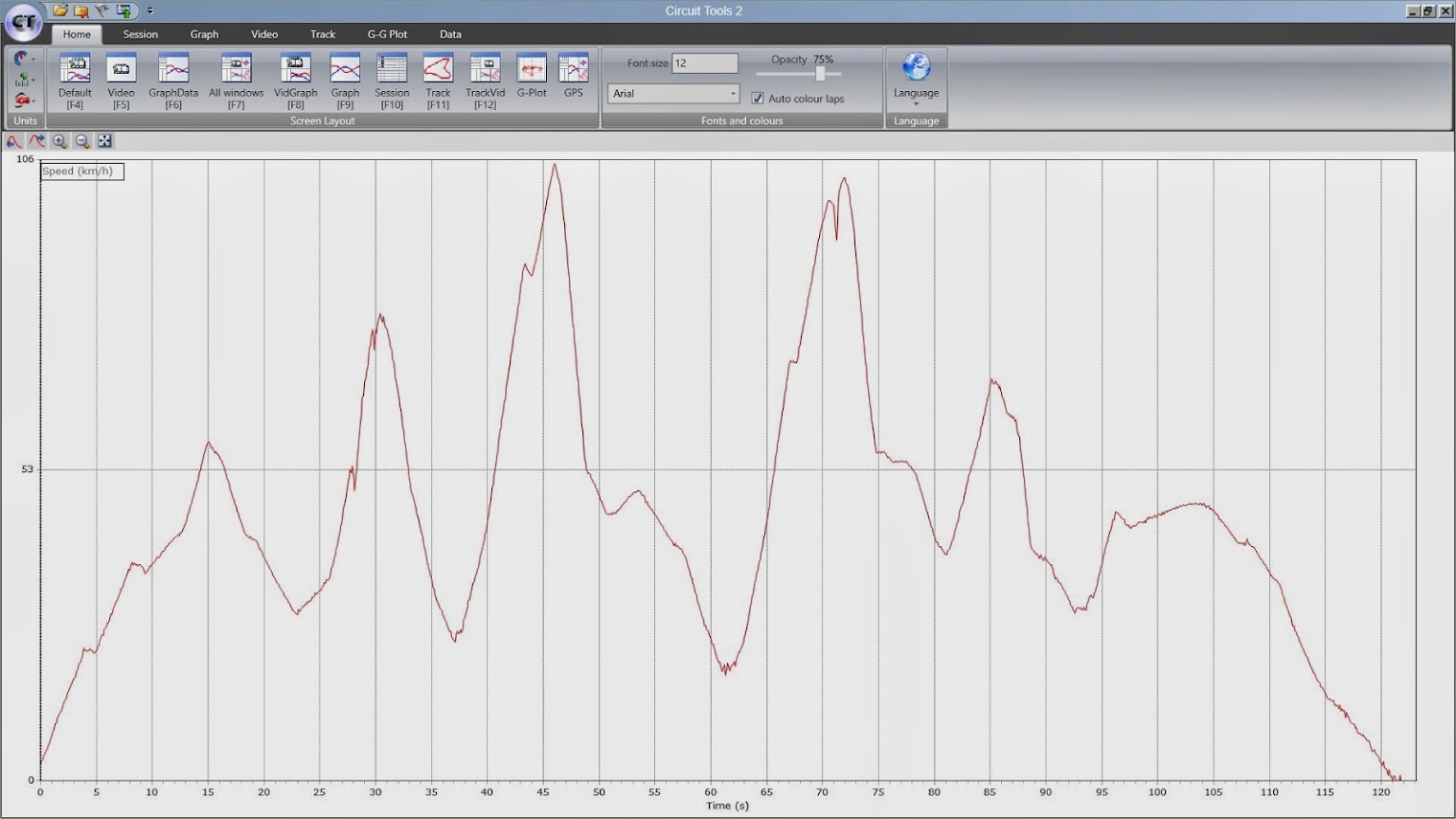Open the second units dropdown with bar-graph icon
This screenshot has width=1456, height=819.
24,80
